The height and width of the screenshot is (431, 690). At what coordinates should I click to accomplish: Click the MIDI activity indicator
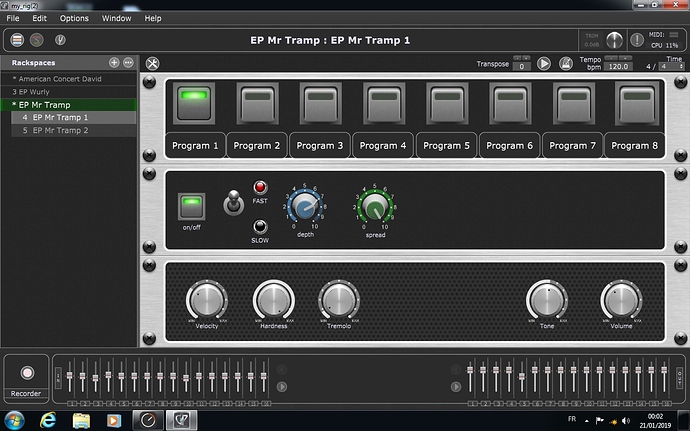tap(674, 34)
